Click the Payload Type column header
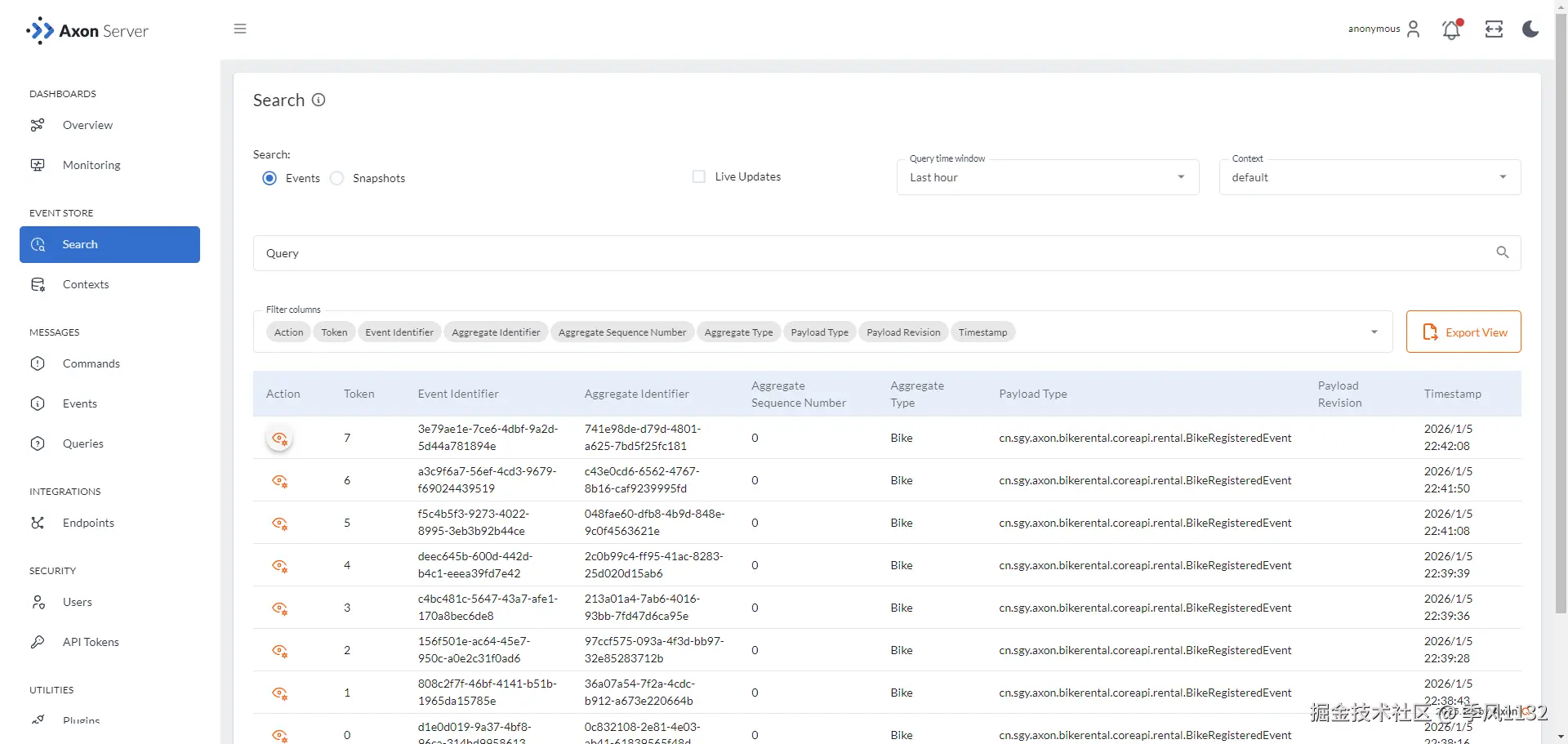This screenshot has height=744, width=1568. (1033, 394)
